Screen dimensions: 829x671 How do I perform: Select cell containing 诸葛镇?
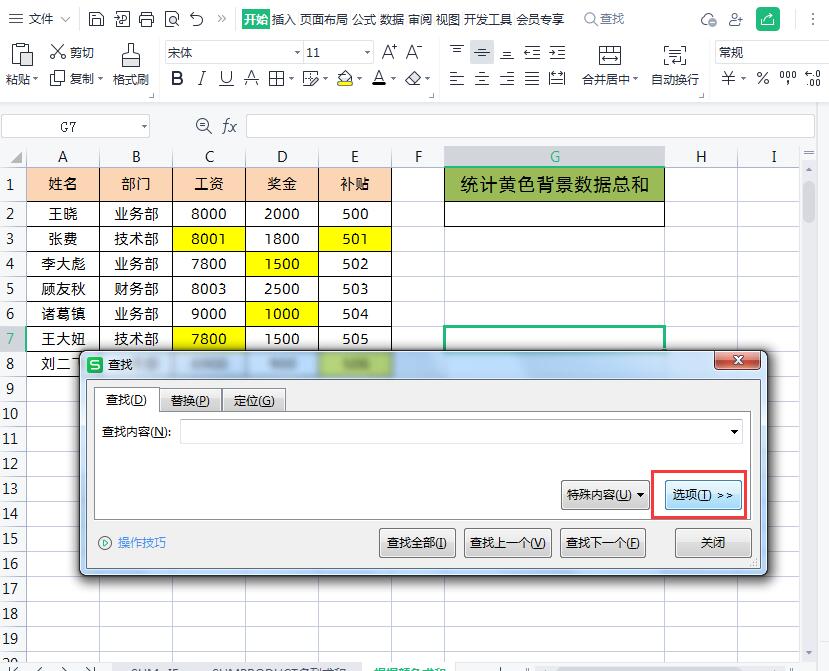[63, 314]
